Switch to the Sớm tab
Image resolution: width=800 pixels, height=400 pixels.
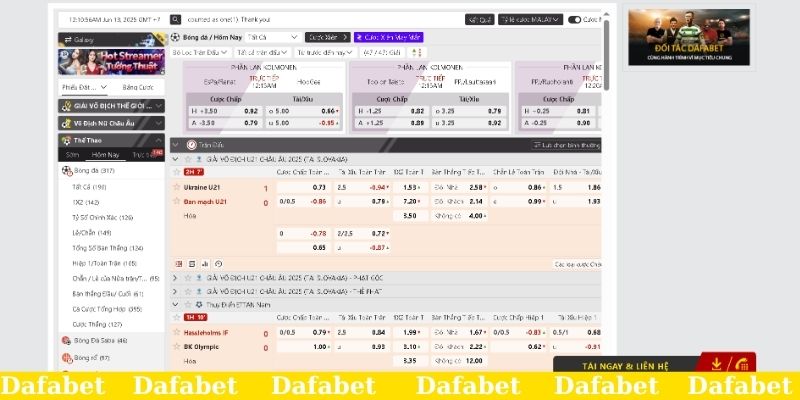[x=72, y=155]
